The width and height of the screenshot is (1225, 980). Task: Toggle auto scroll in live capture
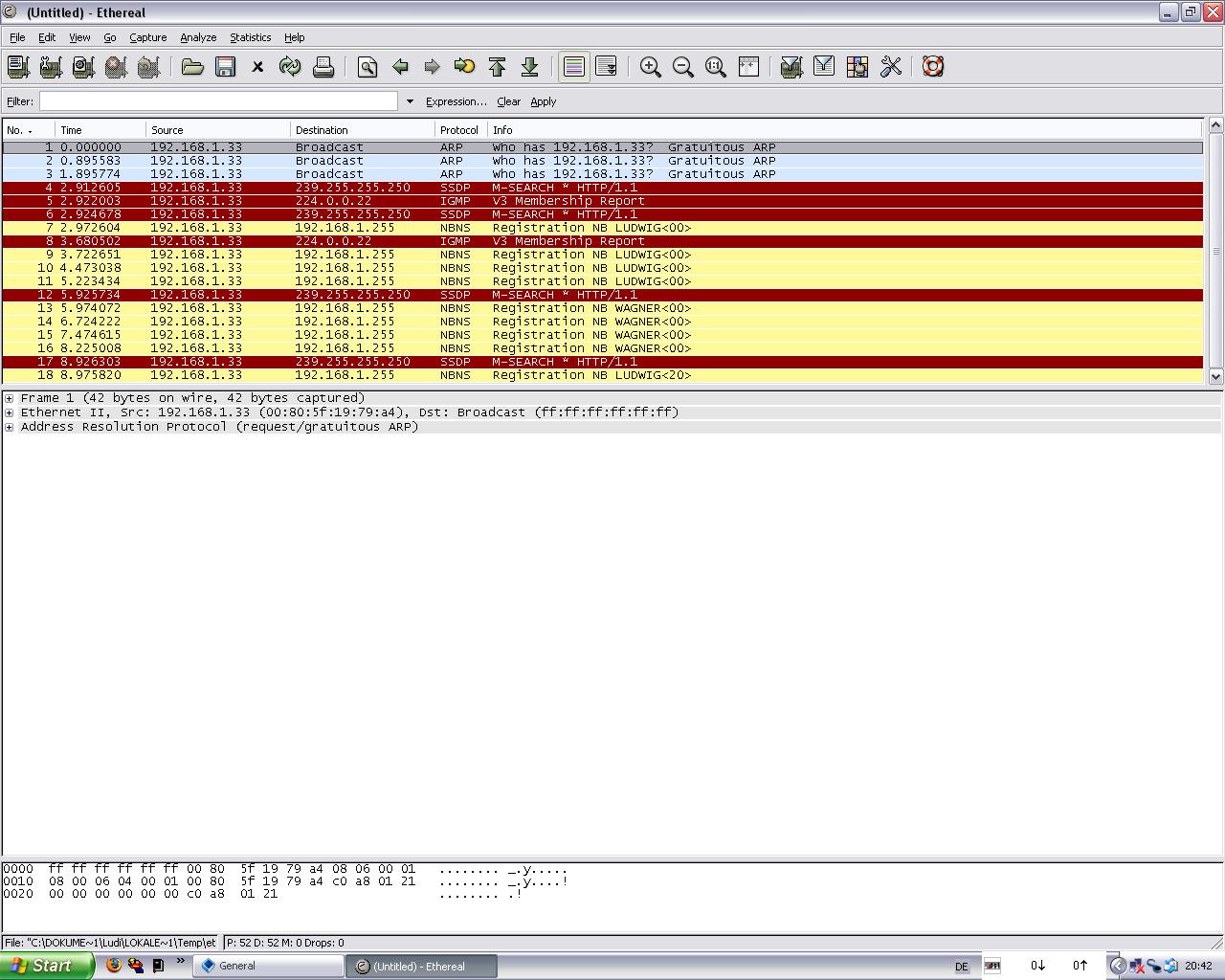coord(606,66)
